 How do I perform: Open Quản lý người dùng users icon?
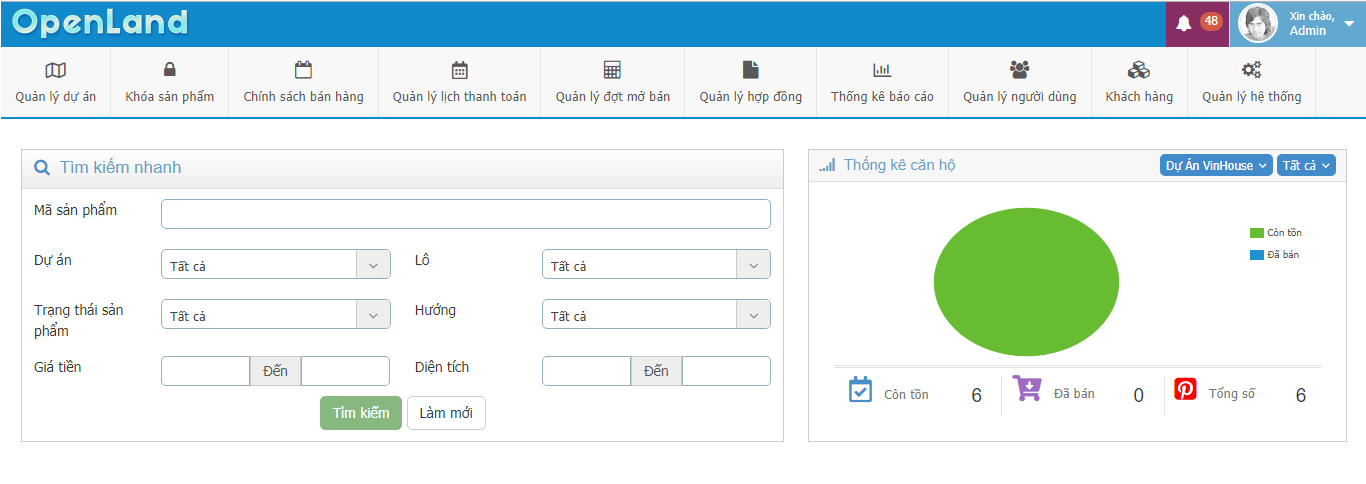(1019, 70)
